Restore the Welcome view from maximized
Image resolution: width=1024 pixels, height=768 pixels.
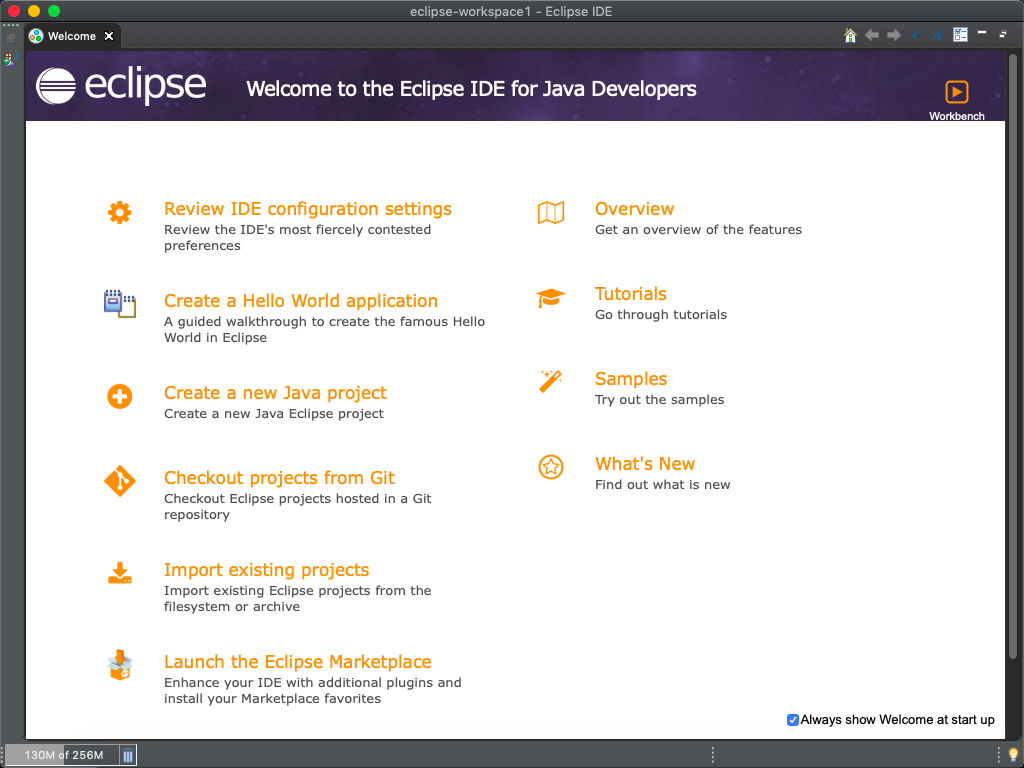1003,34
